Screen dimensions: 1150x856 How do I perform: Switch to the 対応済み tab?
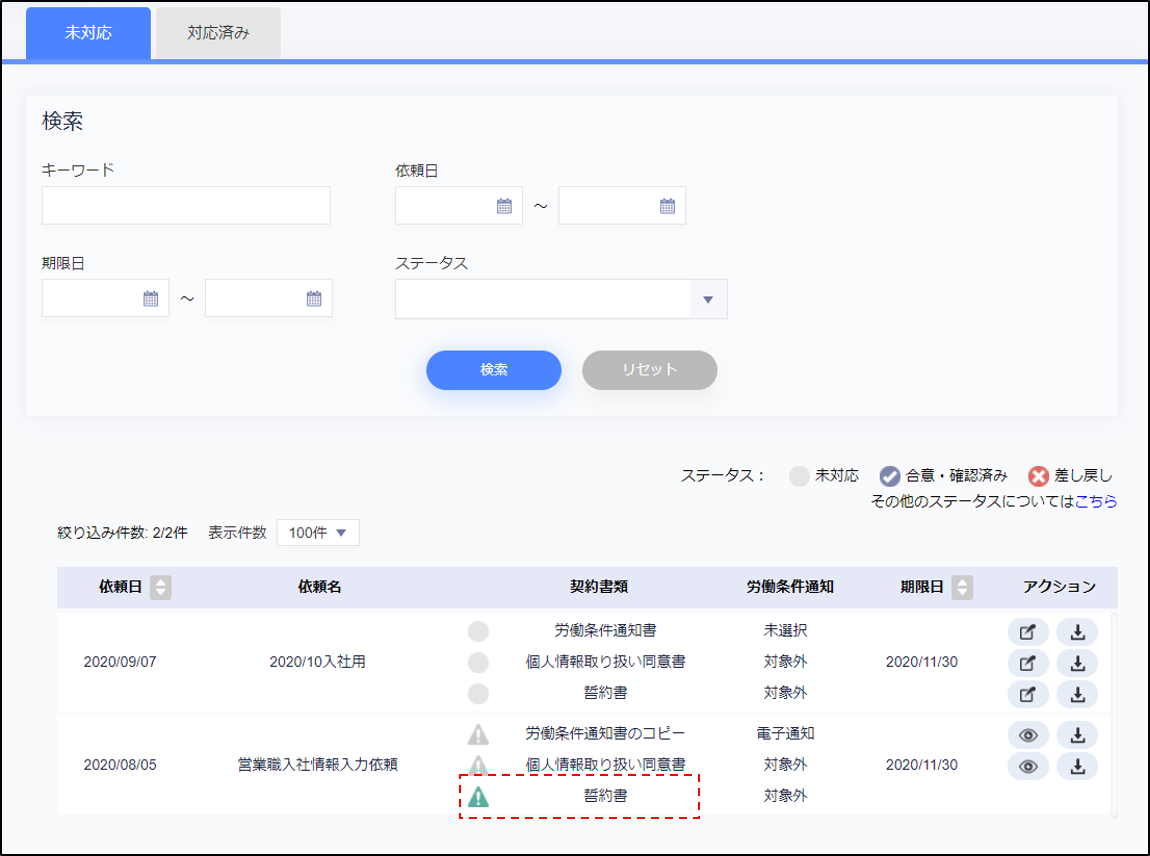click(x=218, y=33)
